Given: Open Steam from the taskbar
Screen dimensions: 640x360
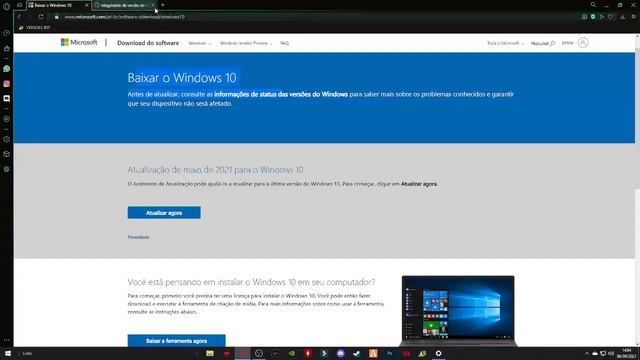Looking at the screenshot, I should [356, 353].
